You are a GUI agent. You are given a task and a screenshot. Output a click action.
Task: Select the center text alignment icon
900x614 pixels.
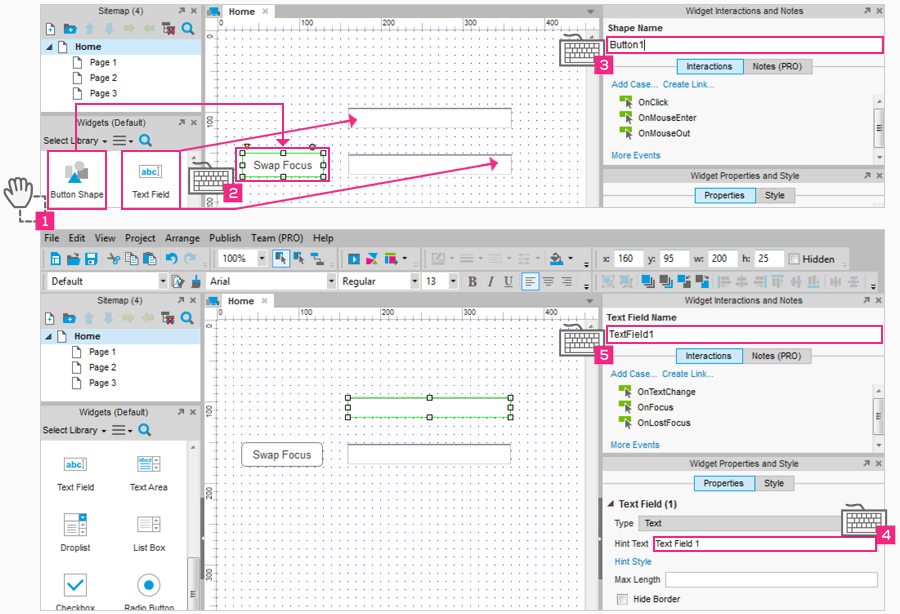tap(547, 282)
